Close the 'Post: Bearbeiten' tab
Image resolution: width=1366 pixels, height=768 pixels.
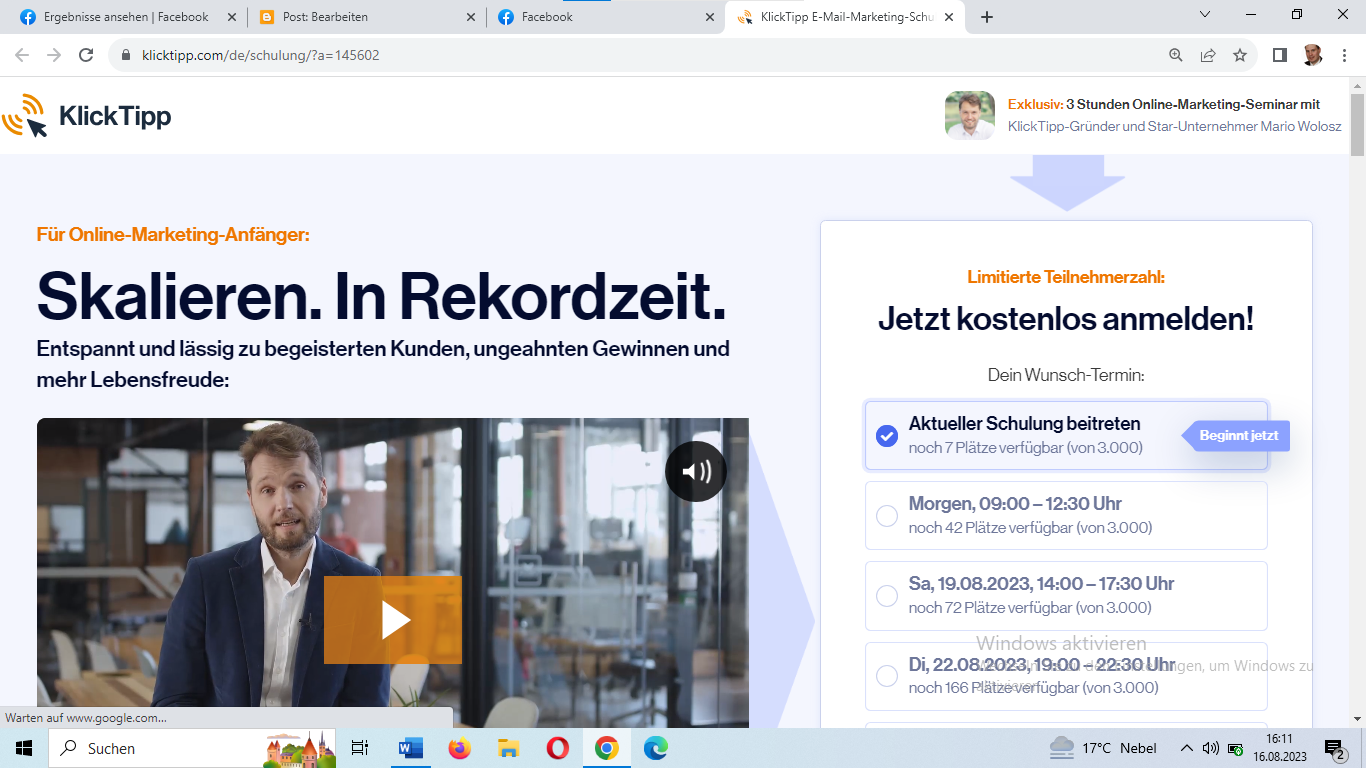tap(471, 17)
